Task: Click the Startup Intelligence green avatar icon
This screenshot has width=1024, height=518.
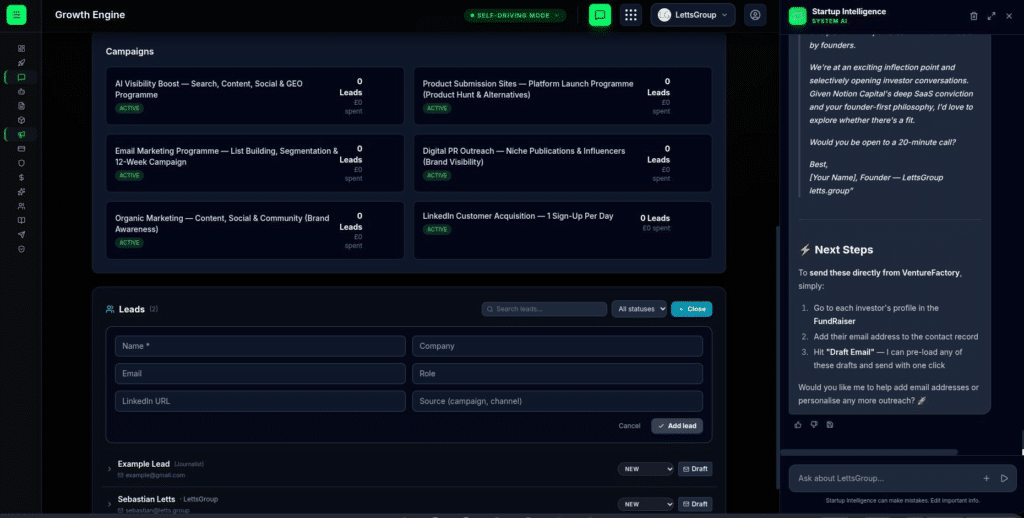Action: click(x=797, y=16)
